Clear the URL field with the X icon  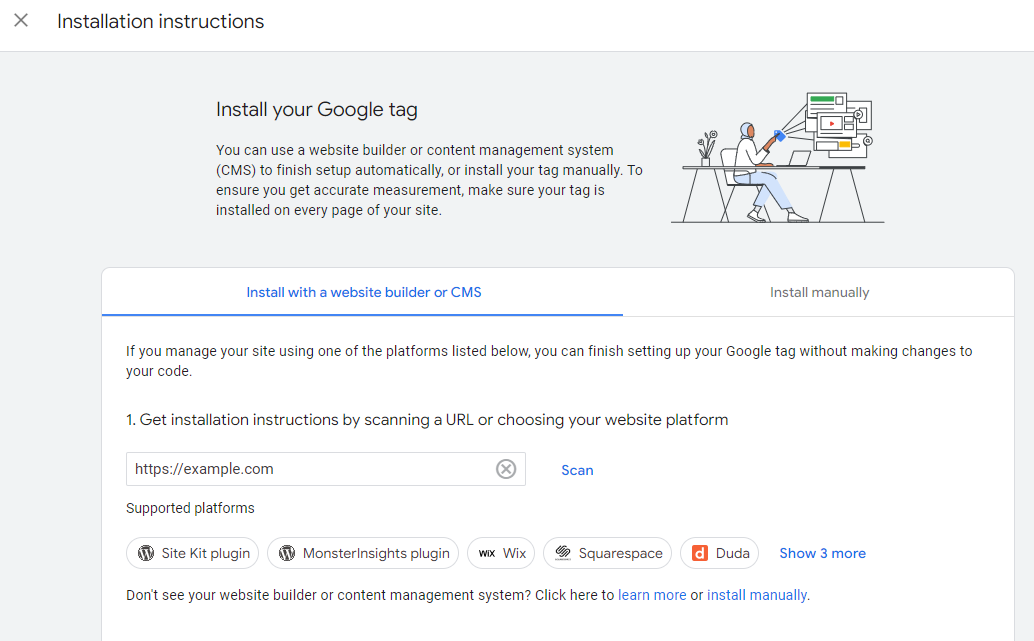(506, 469)
